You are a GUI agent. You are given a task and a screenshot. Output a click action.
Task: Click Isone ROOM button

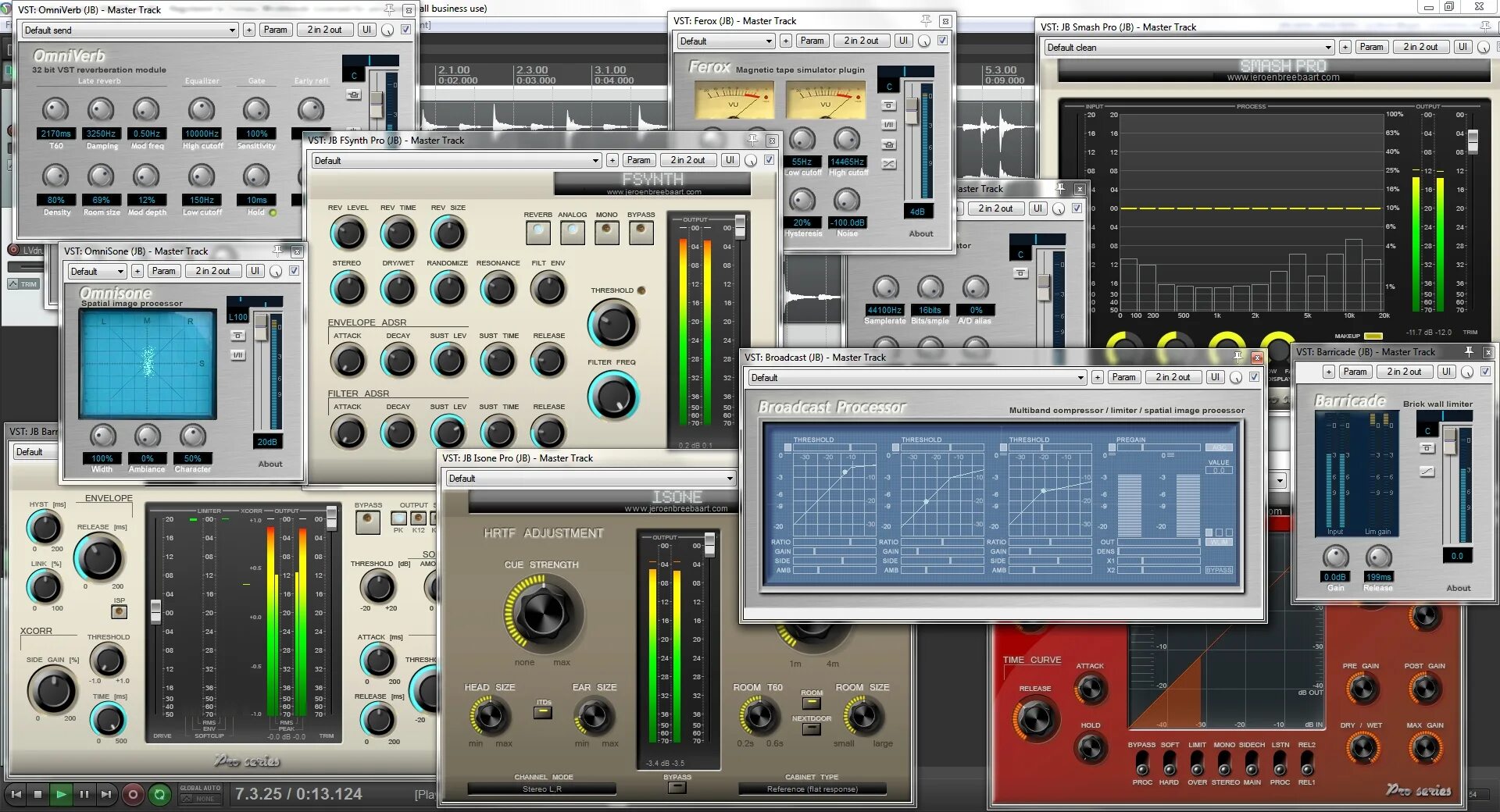(812, 702)
